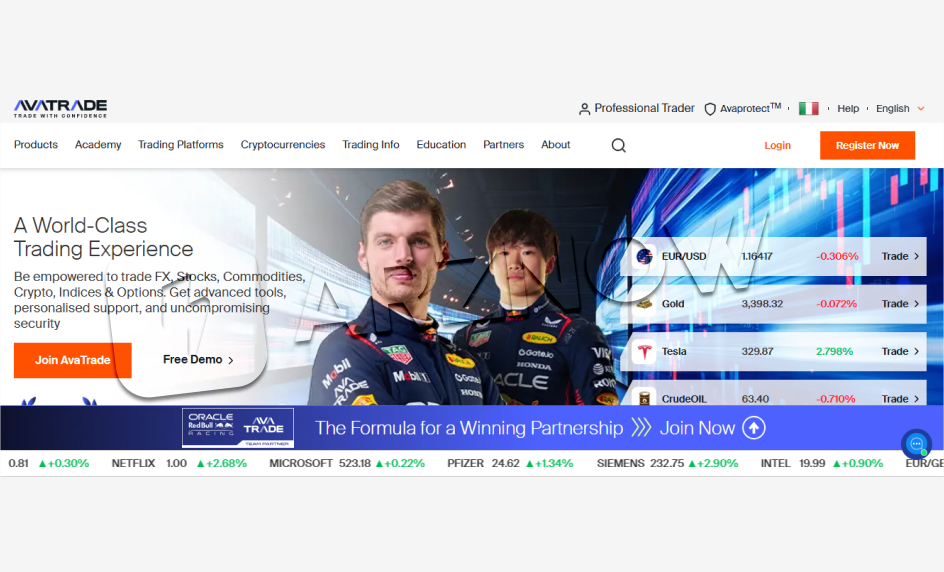Open the Partners menu
This screenshot has width=944, height=572.
click(503, 145)
